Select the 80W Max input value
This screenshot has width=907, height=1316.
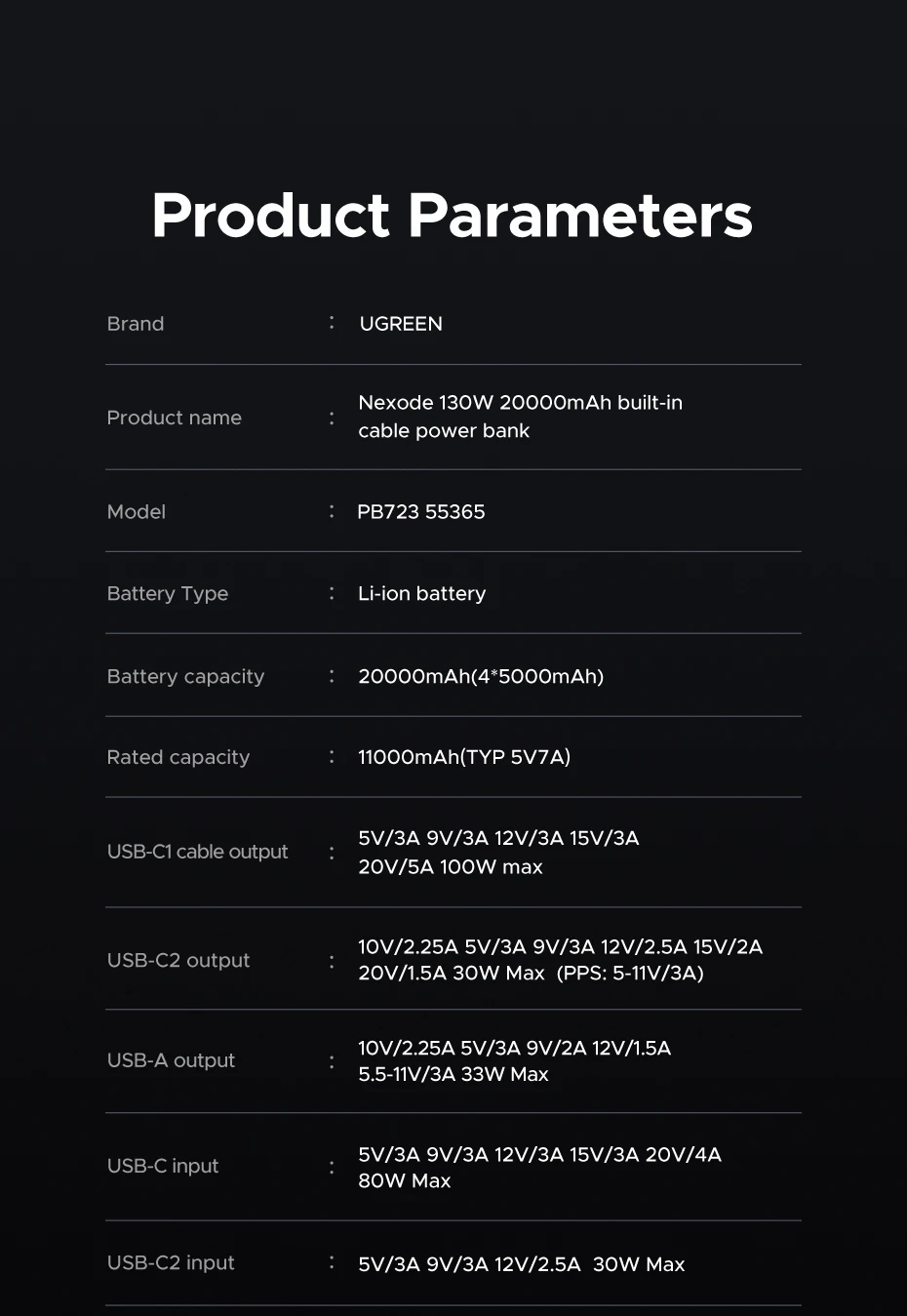(405, 1181)
